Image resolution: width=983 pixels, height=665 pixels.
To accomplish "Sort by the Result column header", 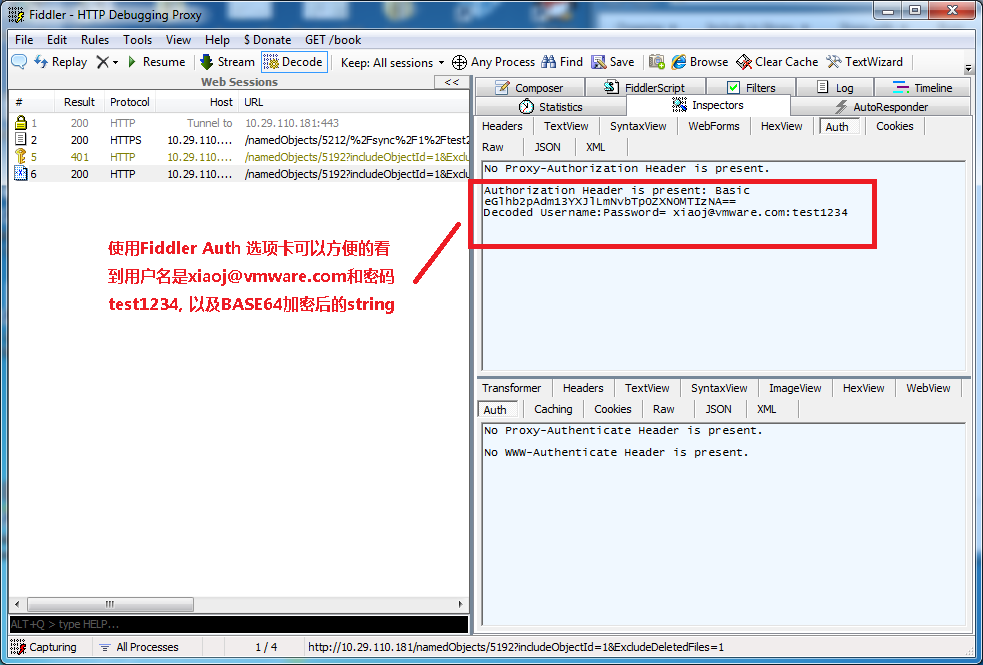I will 79,102.
